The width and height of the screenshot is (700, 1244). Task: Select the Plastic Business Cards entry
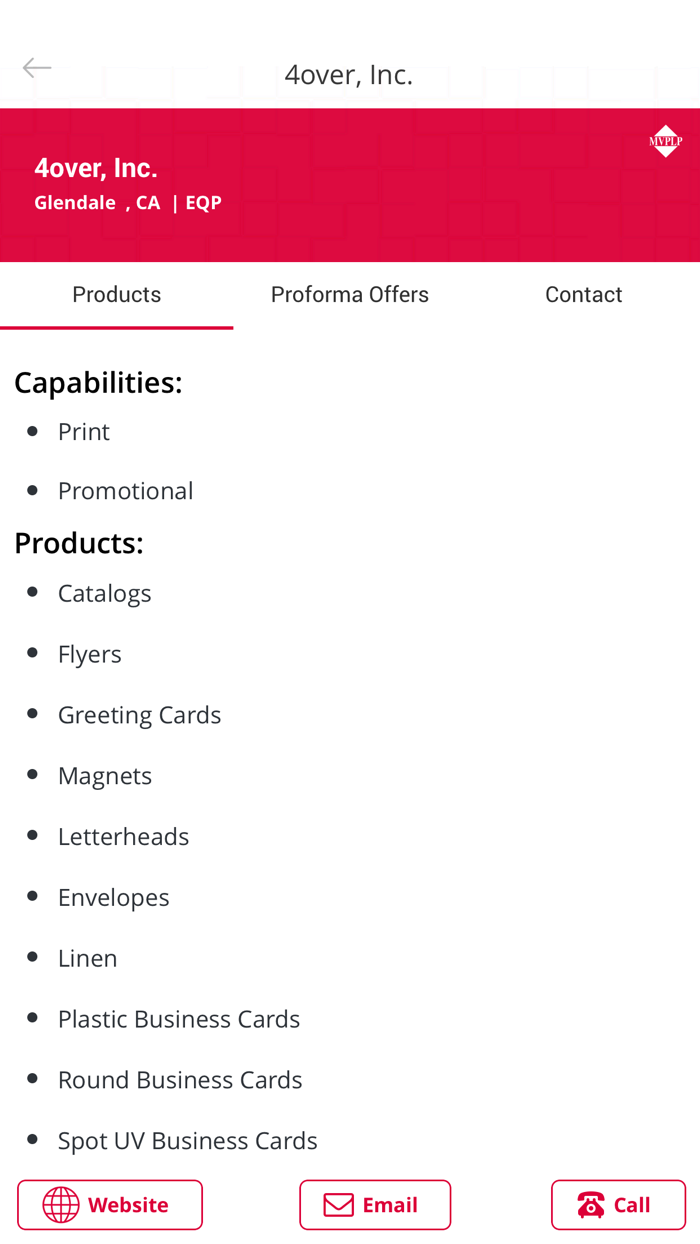[x=179, y=1018]
